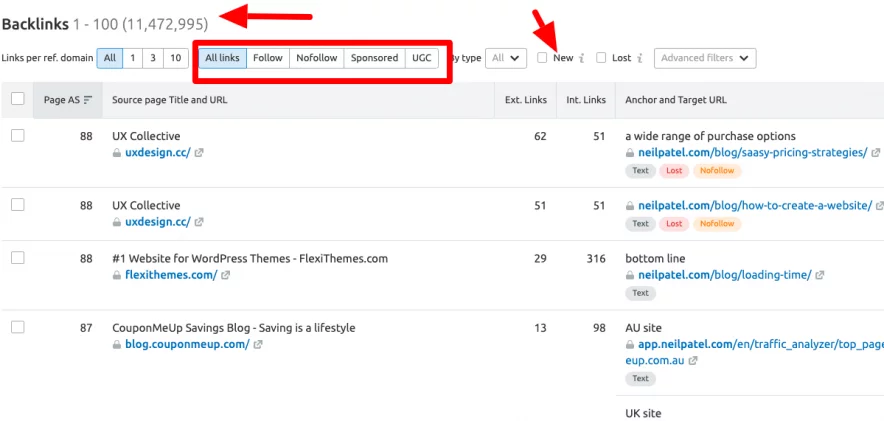This screenshot has width=884, height=421.
Task: Open external icon after eup.com.au link
Action: coord(693,360)
